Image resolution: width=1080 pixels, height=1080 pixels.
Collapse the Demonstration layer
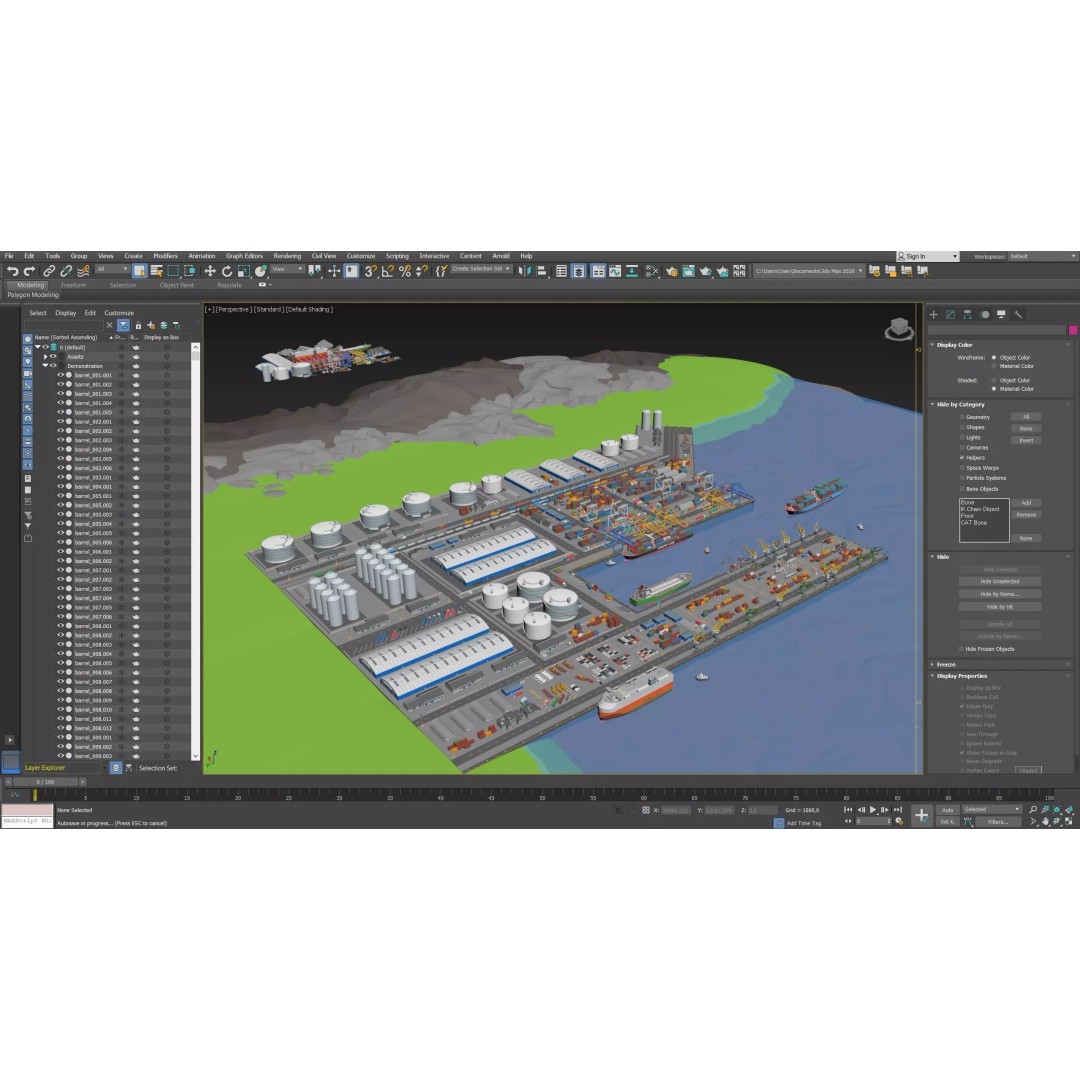(x=45, y=366)
